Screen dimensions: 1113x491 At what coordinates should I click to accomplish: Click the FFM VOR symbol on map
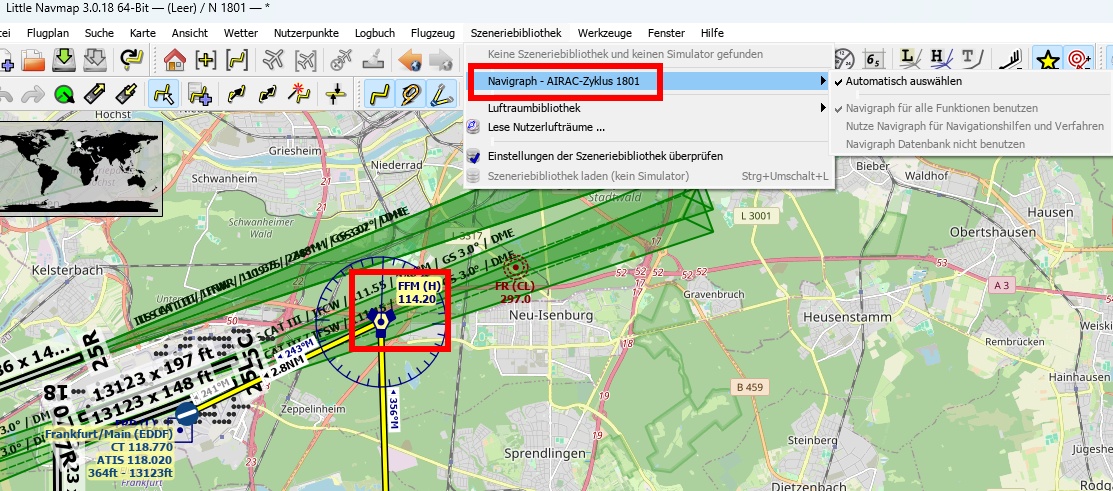point(381,322)
